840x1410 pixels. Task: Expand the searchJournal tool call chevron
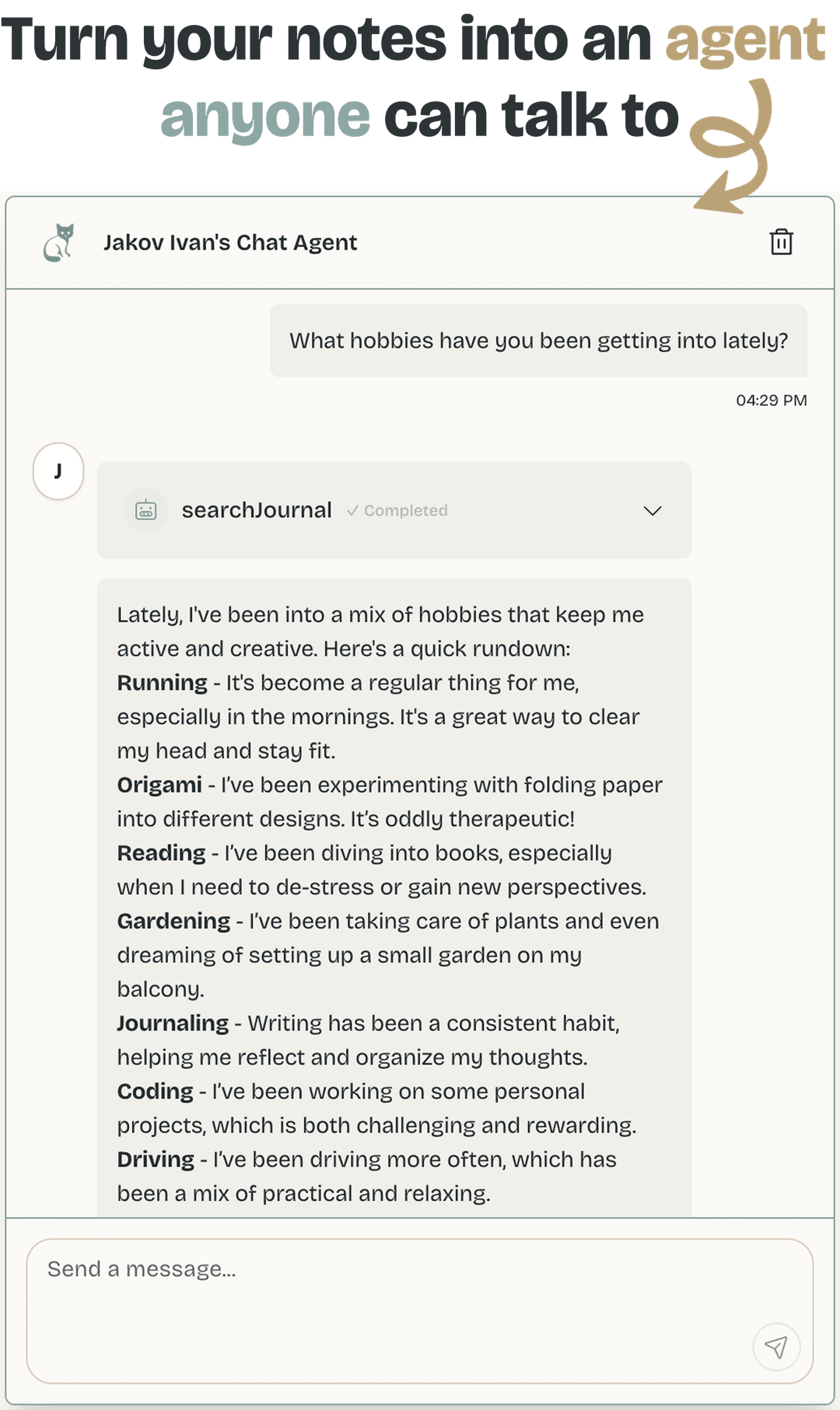pos(653,511)
